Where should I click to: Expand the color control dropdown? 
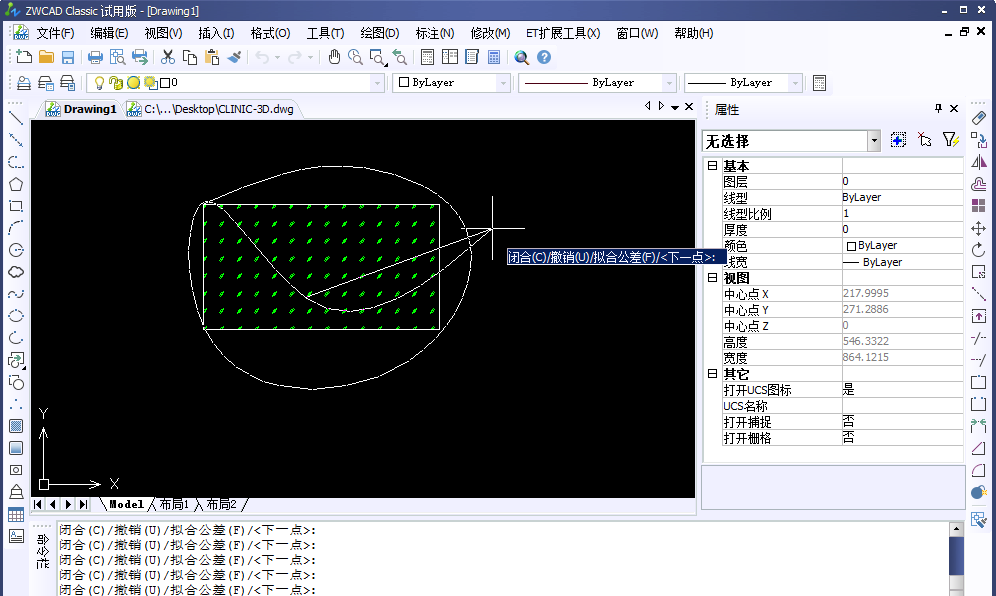(x=506, y=82)
